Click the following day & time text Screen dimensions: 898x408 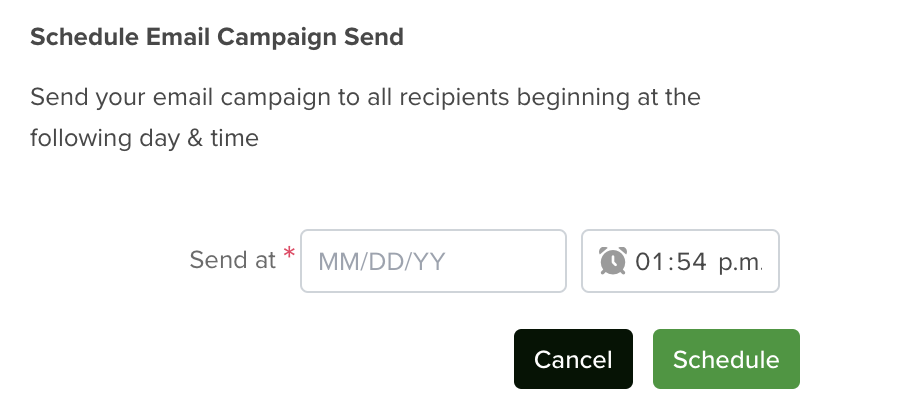144,138
